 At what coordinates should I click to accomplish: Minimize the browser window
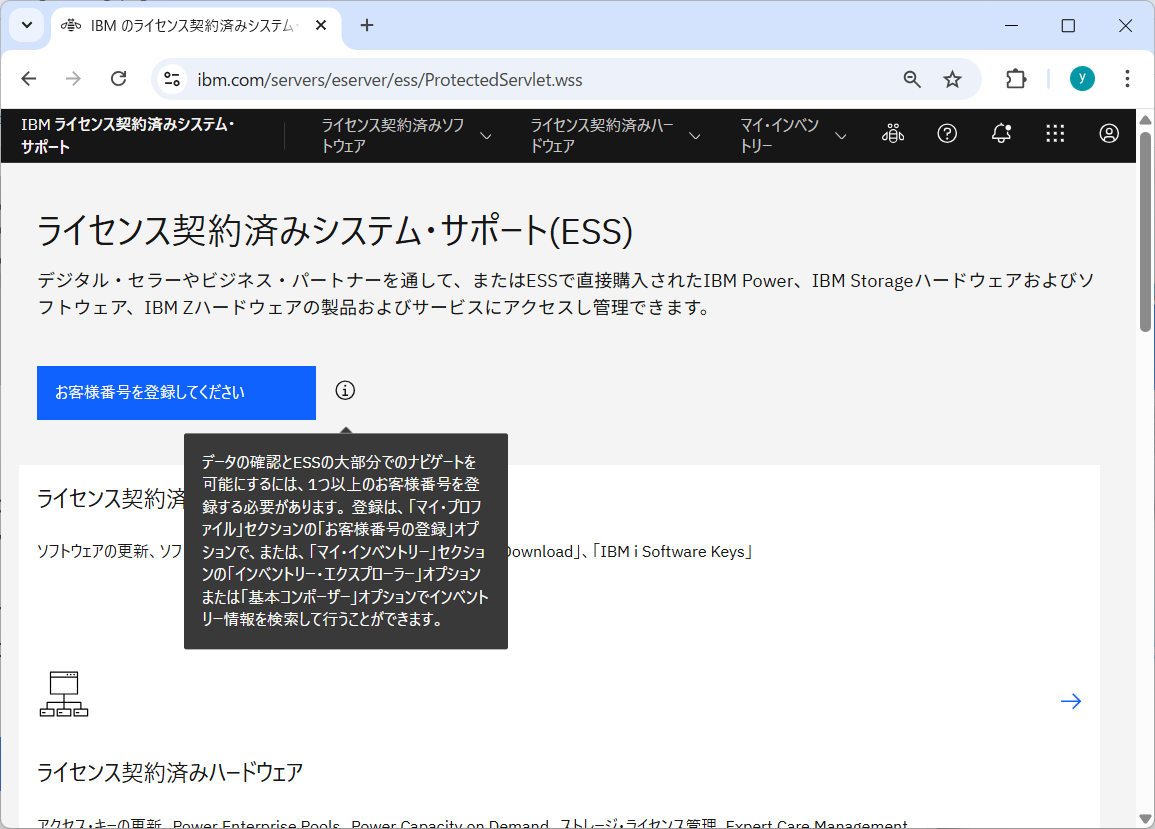1011,25
